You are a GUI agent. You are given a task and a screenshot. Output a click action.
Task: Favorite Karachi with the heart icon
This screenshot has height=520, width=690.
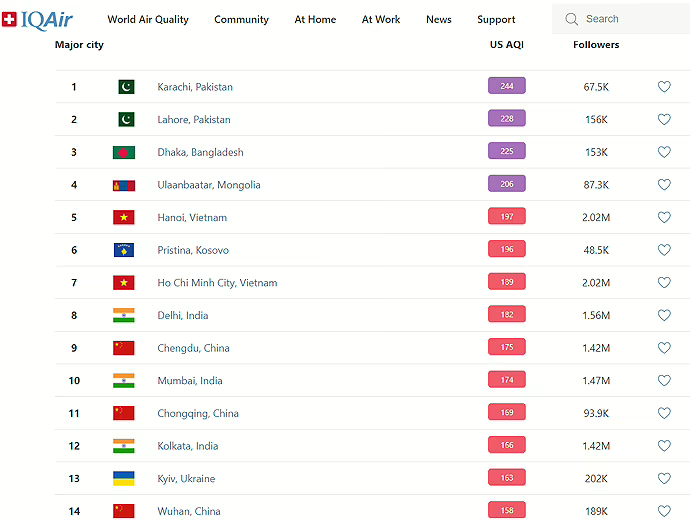664,87
